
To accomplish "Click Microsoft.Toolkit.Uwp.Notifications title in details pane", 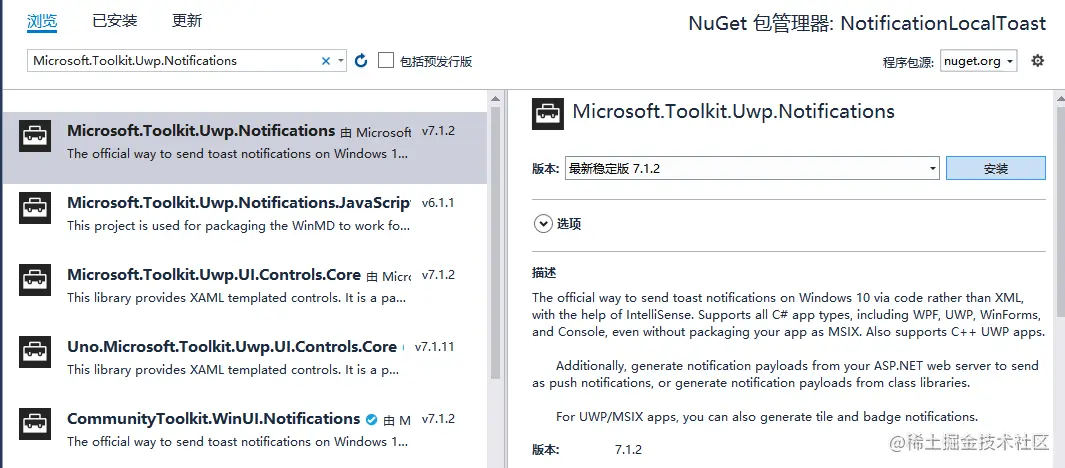I will pyautogui.click(x=734, y=111).
